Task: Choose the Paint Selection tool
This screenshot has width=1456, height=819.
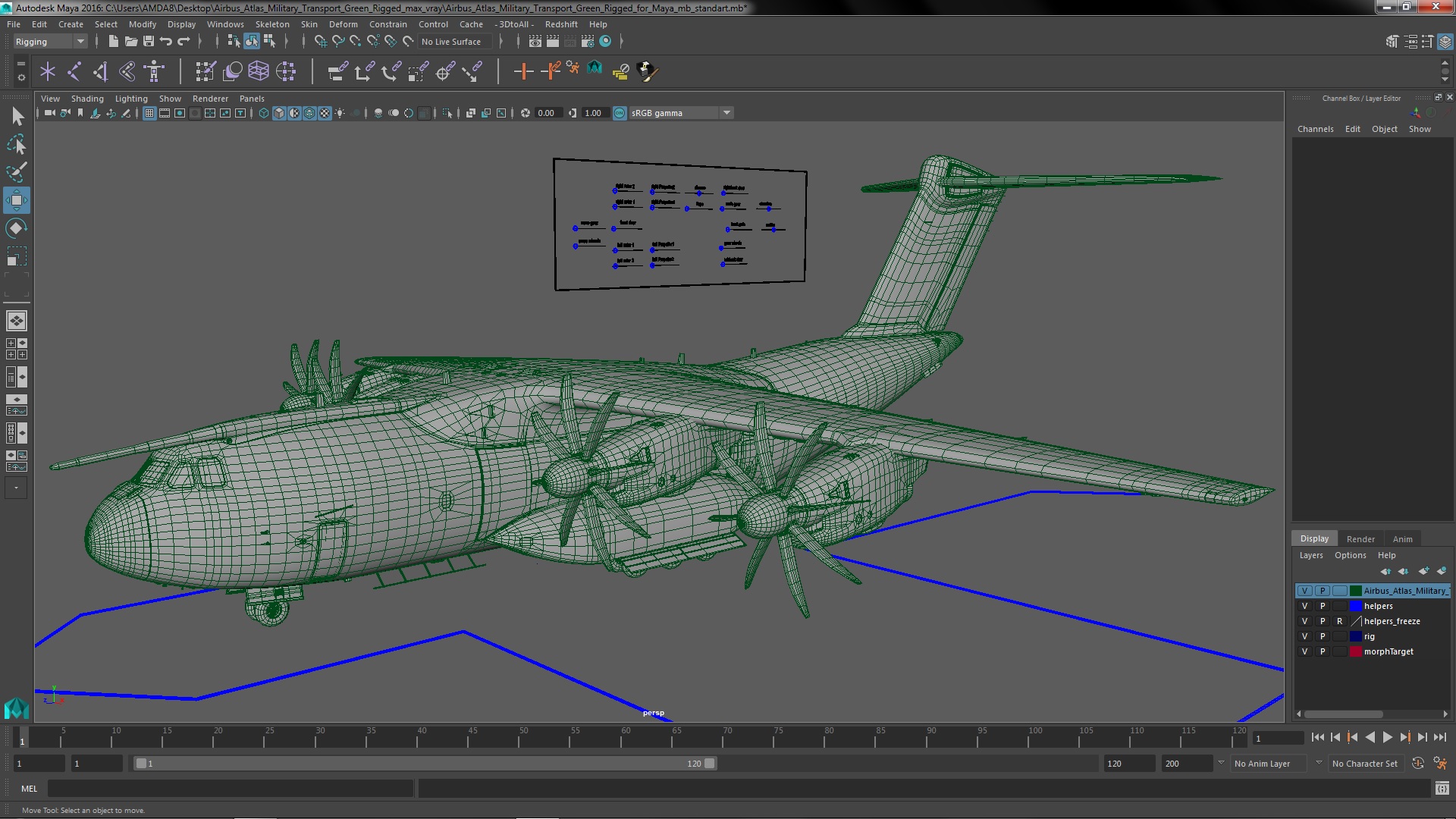Action: tap(16, 172)
